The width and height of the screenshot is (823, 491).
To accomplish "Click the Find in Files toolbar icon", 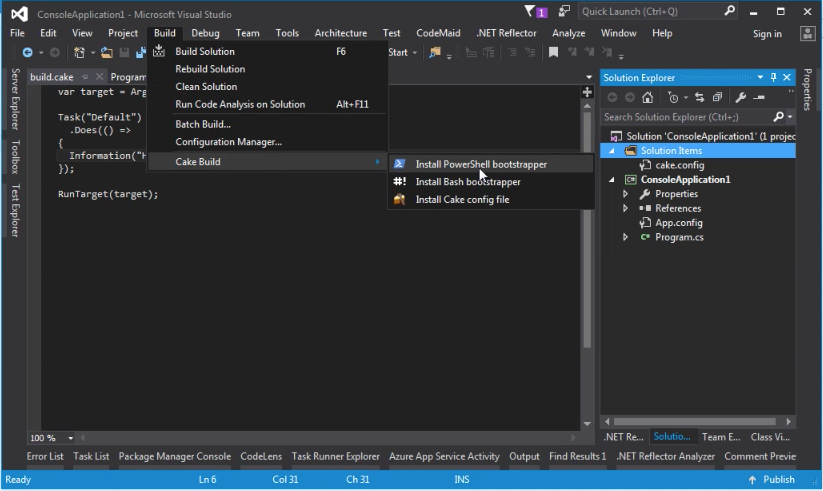I will [x=435, y=53].
